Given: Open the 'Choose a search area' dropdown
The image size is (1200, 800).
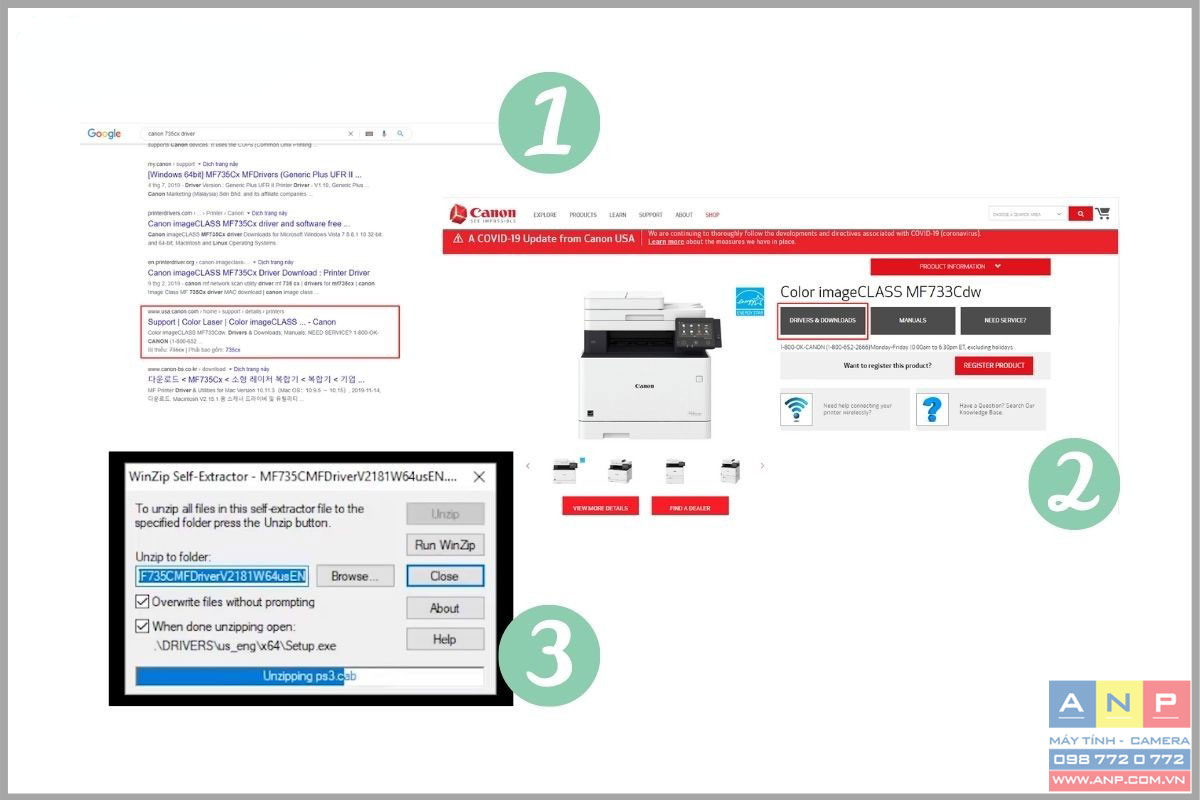Looking at the screenshot, I should (x=1027, y=213).
